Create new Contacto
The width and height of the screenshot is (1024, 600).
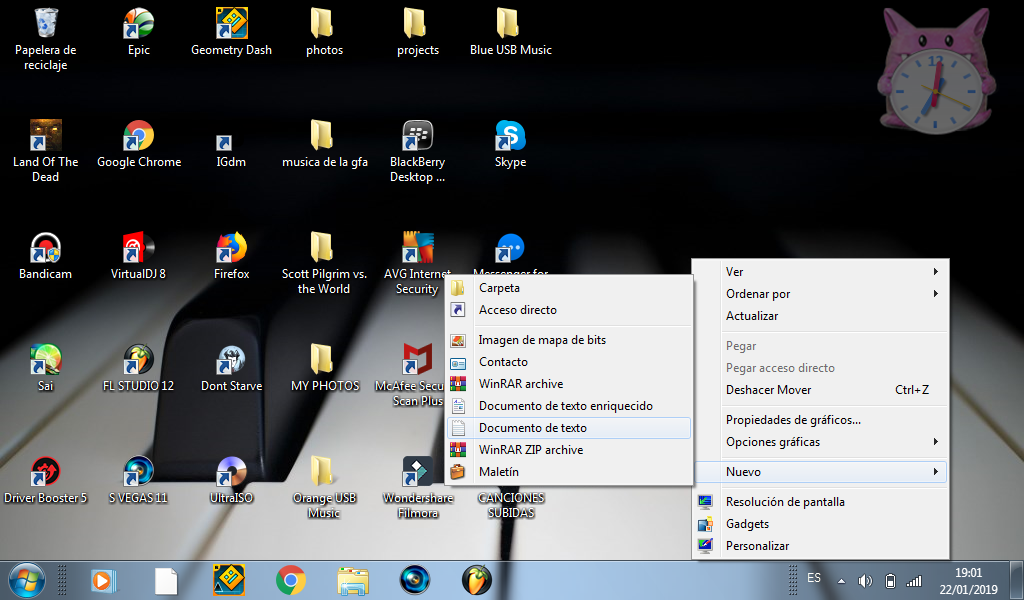(x=569, y=362)
